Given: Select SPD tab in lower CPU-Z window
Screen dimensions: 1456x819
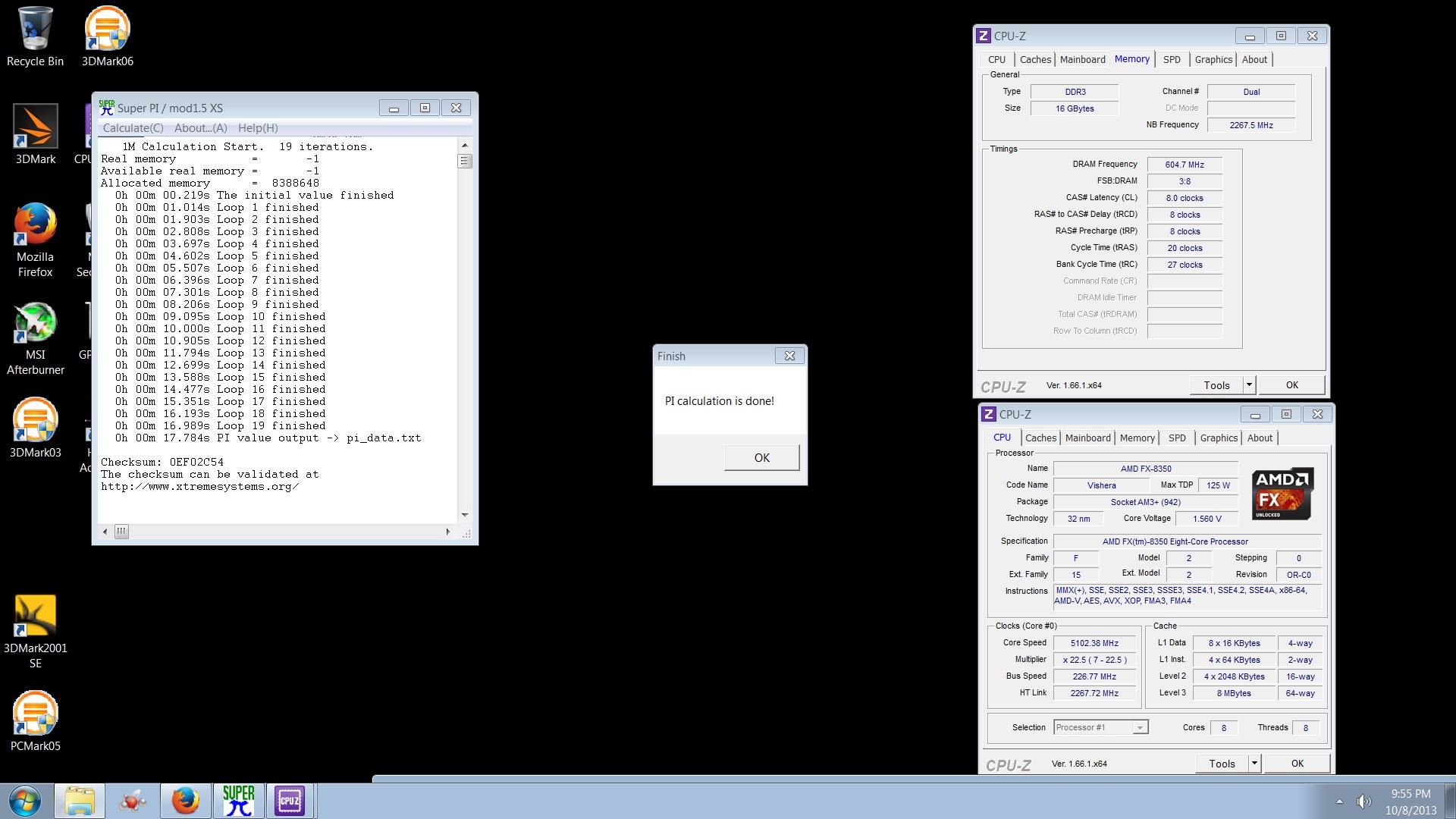Looking at the screenshot, I should 1177,438.
